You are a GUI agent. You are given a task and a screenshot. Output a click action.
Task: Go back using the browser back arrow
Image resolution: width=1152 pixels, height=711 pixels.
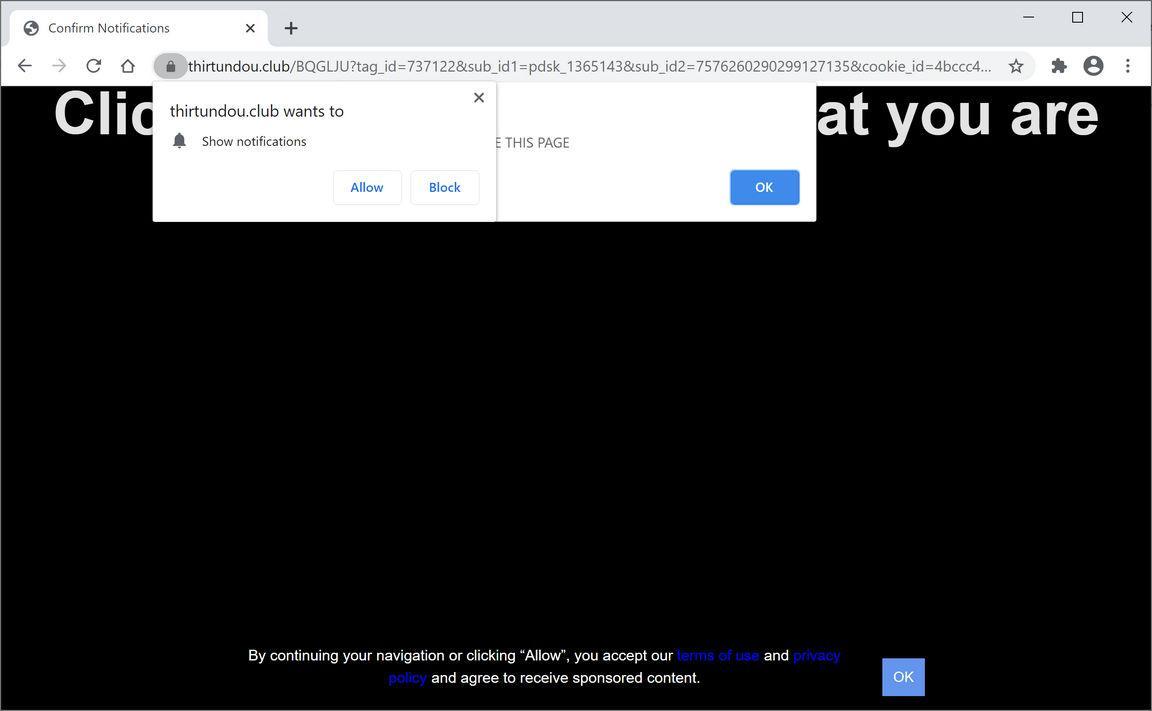(24, 66)
